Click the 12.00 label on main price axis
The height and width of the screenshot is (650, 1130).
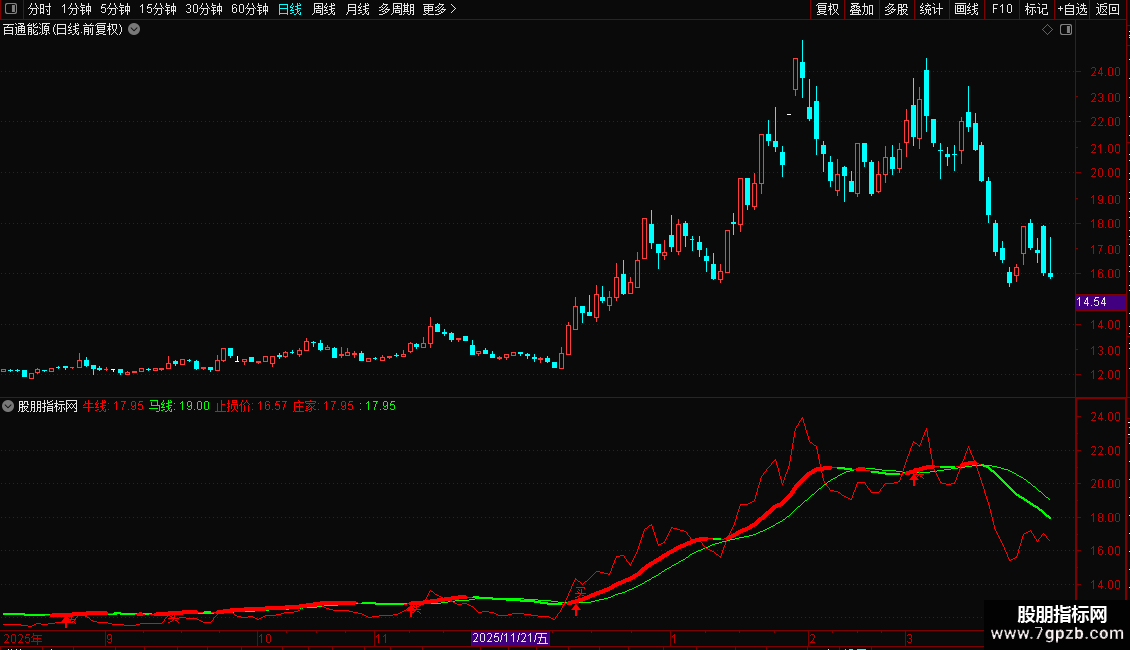[x=1105, y=375]
